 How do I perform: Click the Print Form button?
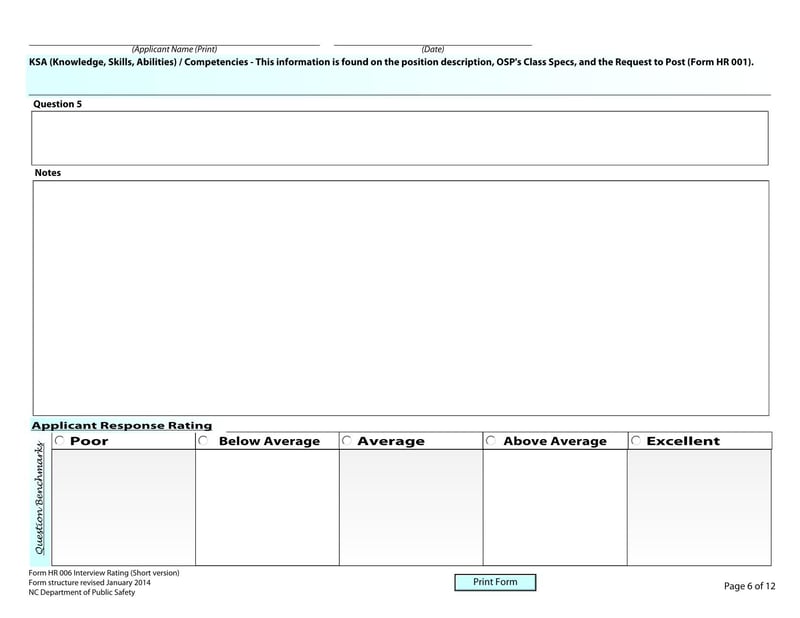(x=494, y=582)
